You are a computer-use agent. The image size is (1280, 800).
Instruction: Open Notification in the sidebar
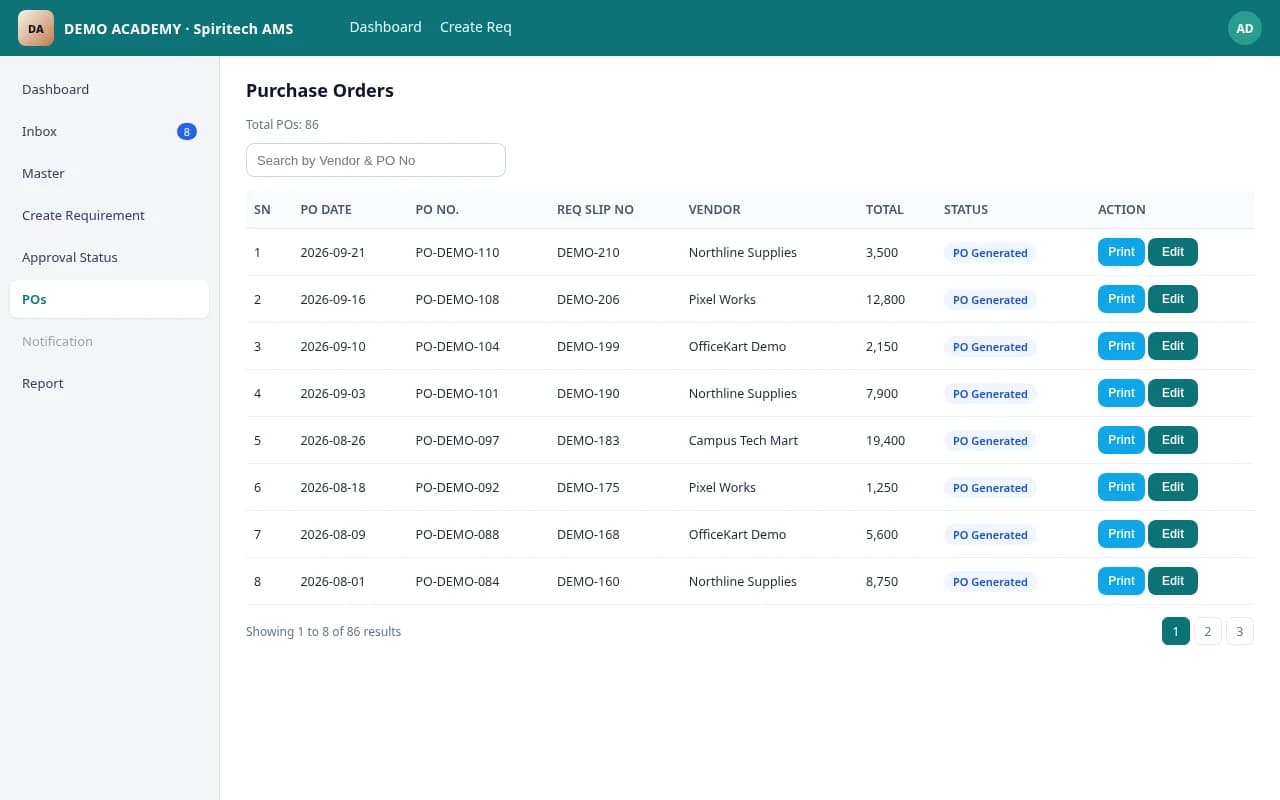(110, 341)
